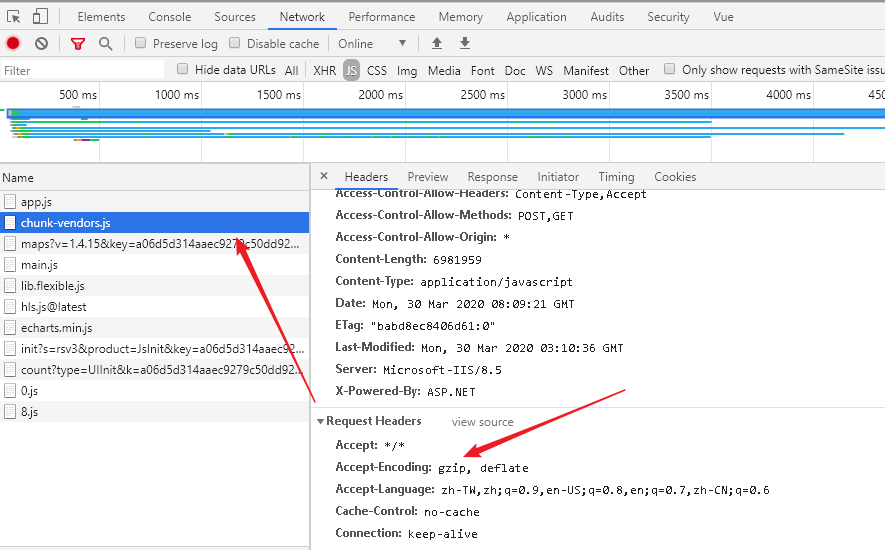Check Hide data URLs

tap(182, 69)
